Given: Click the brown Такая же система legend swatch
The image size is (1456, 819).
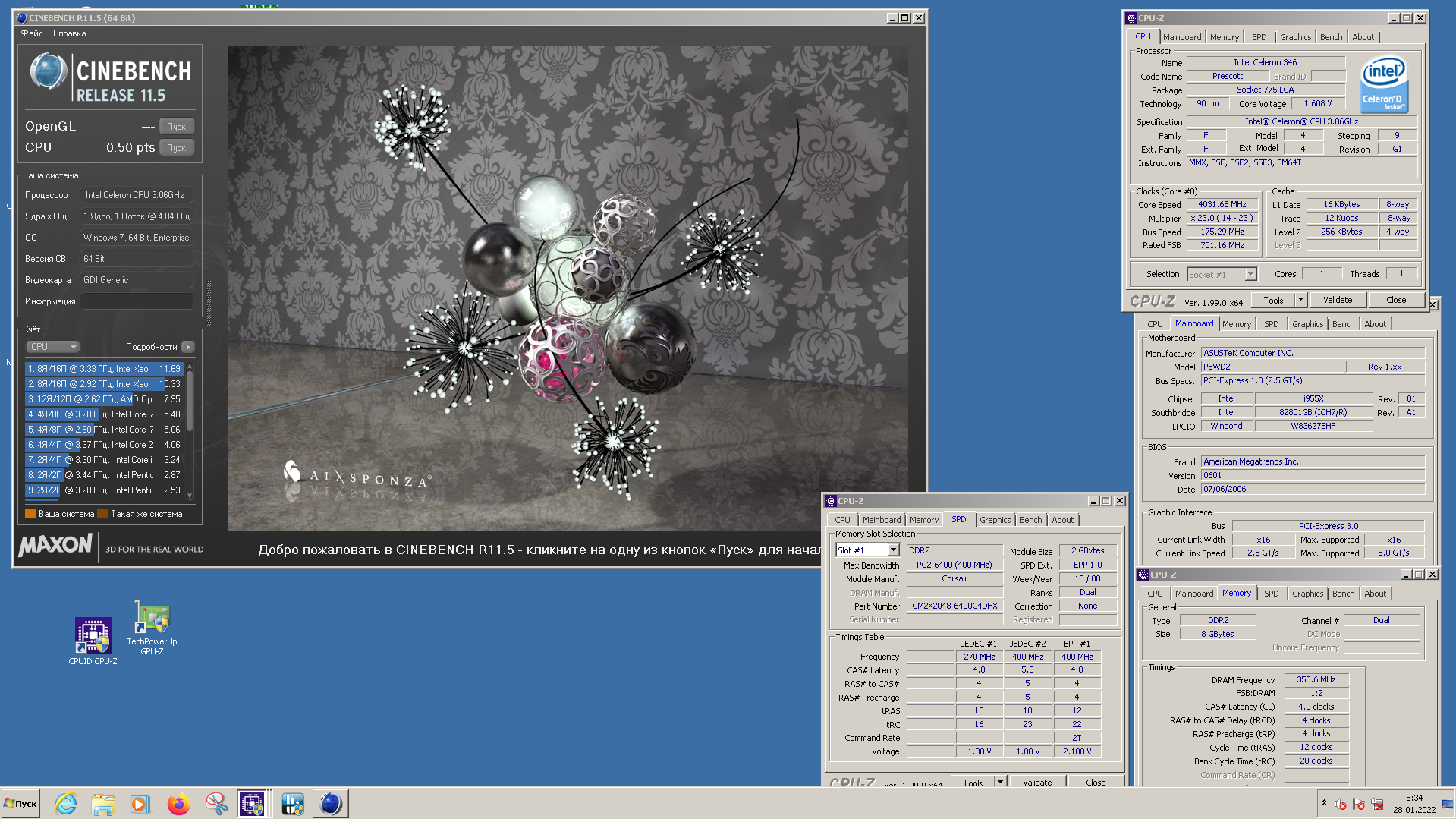Looking at the screenshot, I should (x=103, y=514).
